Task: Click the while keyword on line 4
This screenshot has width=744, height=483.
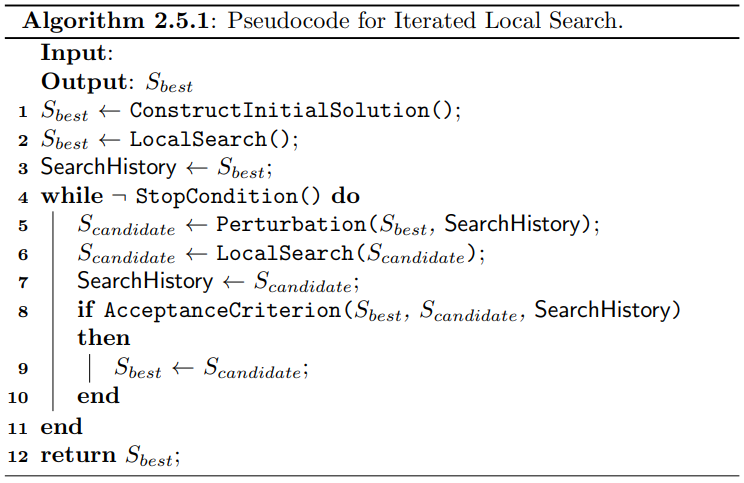Action: coord(72,196)
